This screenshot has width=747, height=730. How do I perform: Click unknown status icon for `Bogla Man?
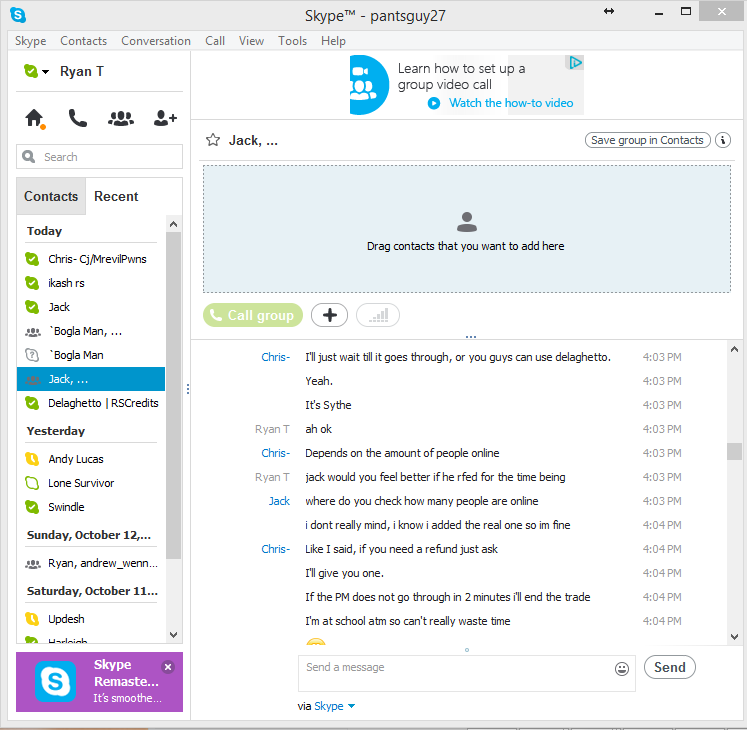coord(32,355)
